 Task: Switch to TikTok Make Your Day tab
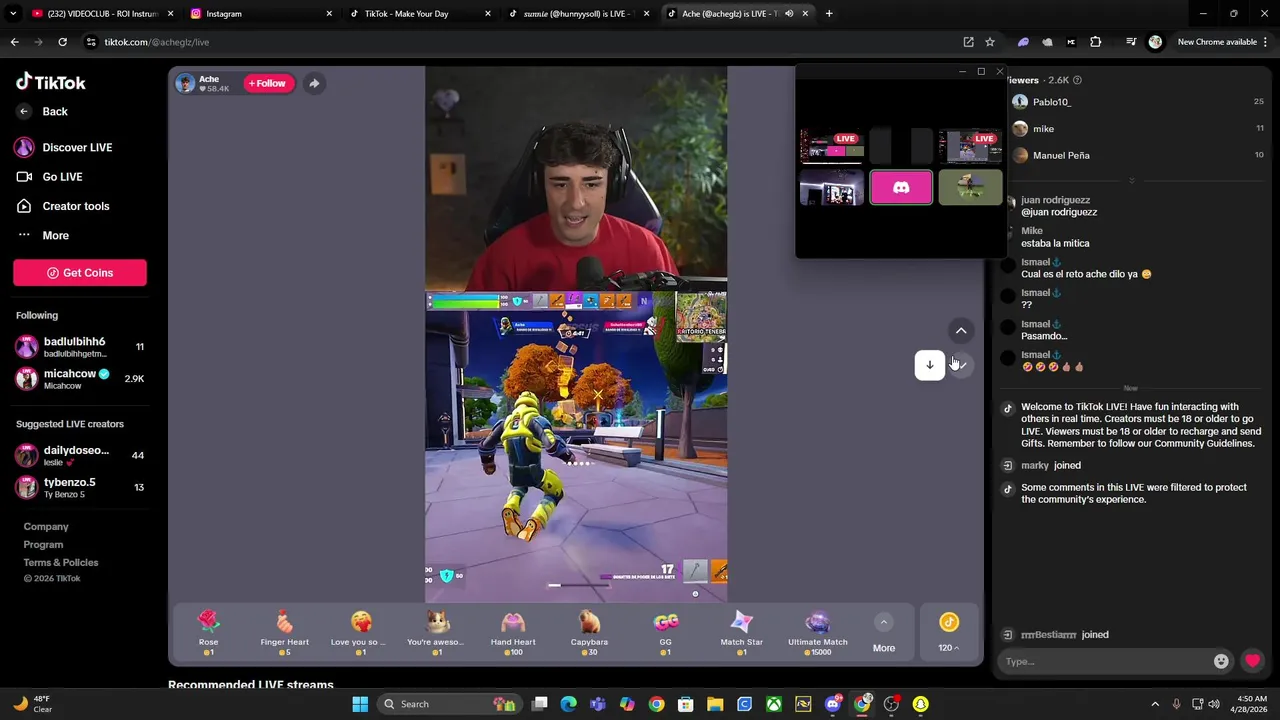click(x=420, y=14)
